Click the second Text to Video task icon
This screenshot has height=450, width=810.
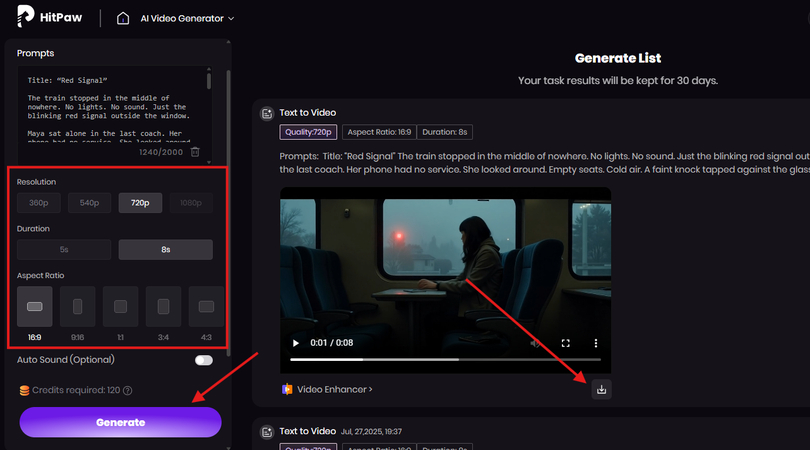pos(267,432)
